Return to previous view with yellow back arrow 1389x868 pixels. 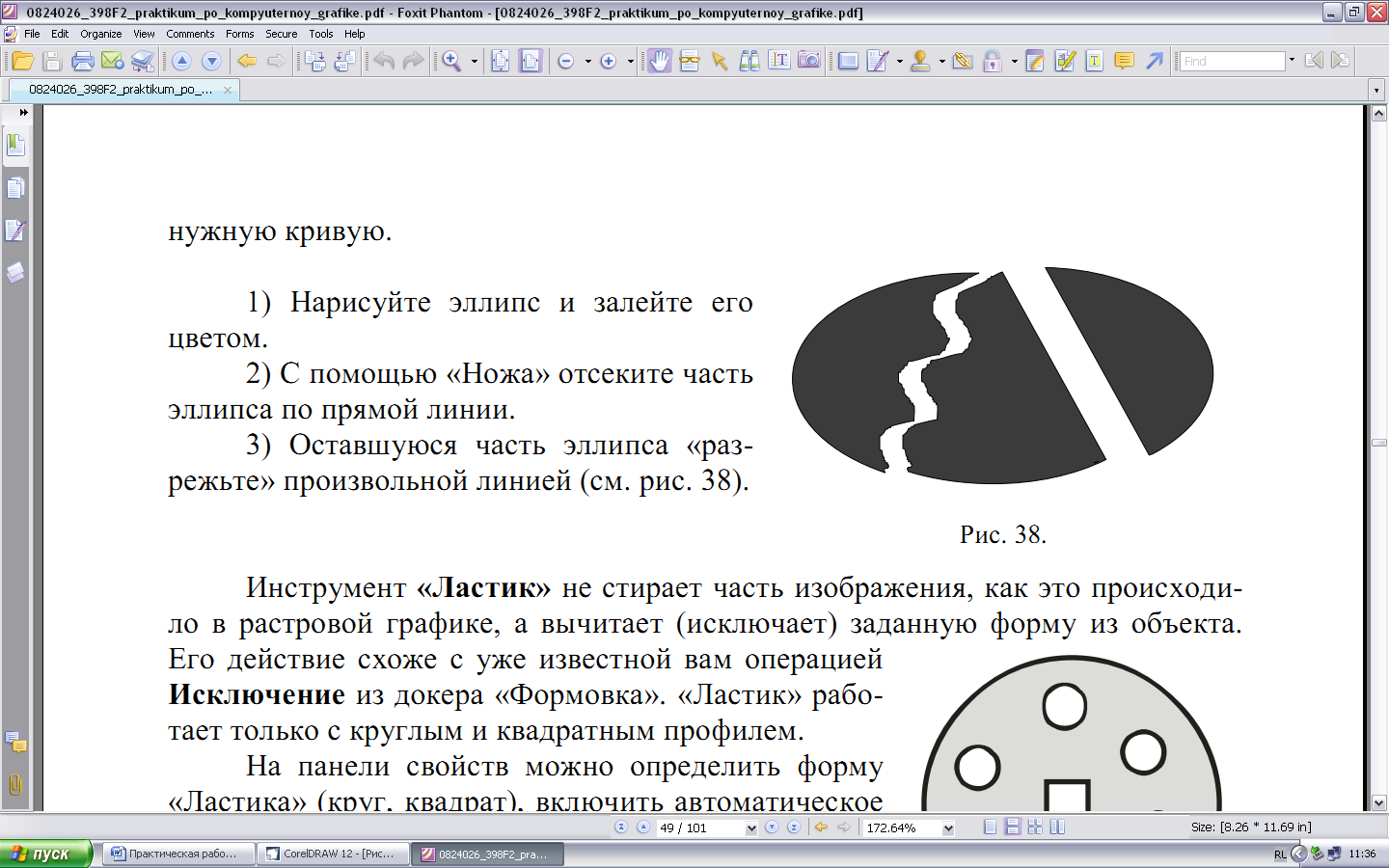tap(247, 61)
